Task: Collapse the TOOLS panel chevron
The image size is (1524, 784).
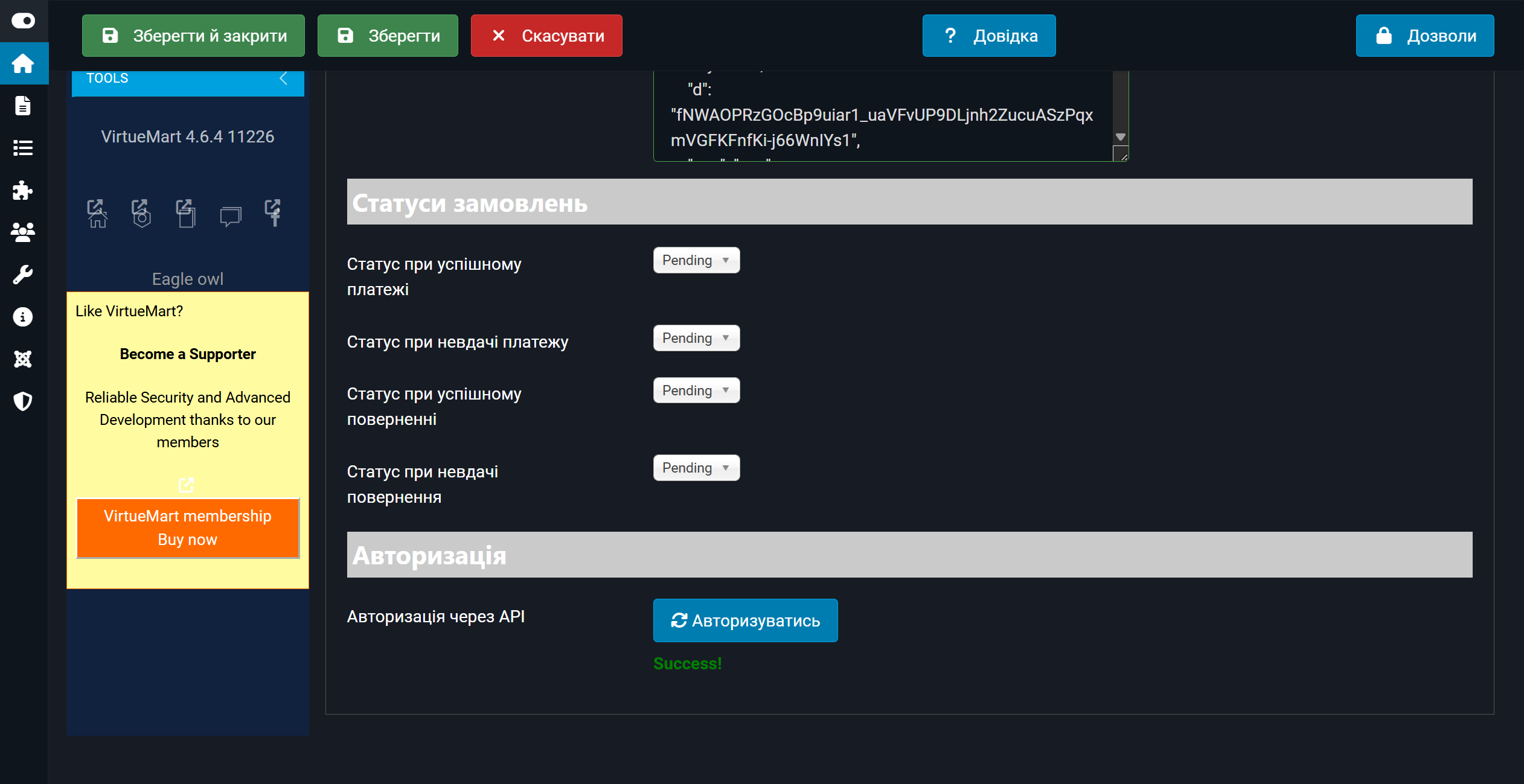Action: click(283, 78)
